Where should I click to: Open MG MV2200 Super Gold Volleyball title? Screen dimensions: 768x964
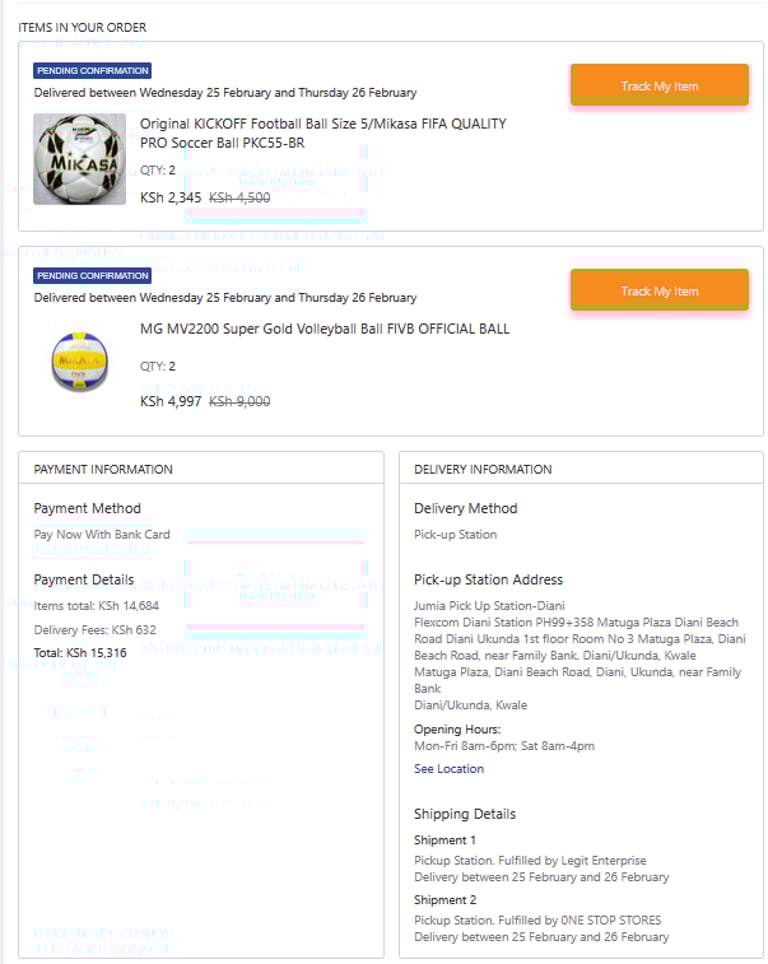(x=325, y=329)
